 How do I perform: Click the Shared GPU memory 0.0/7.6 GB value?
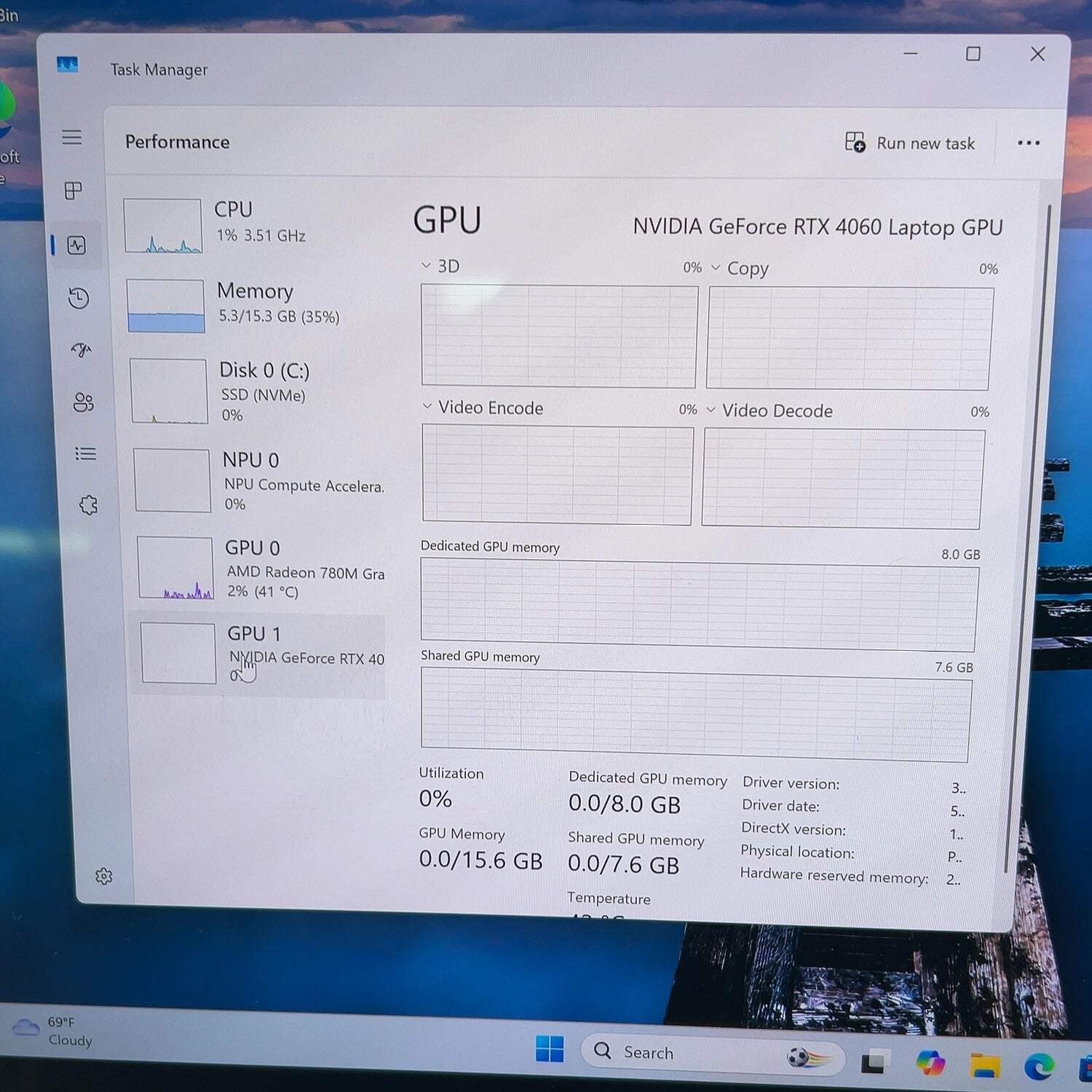coord(623,864)
